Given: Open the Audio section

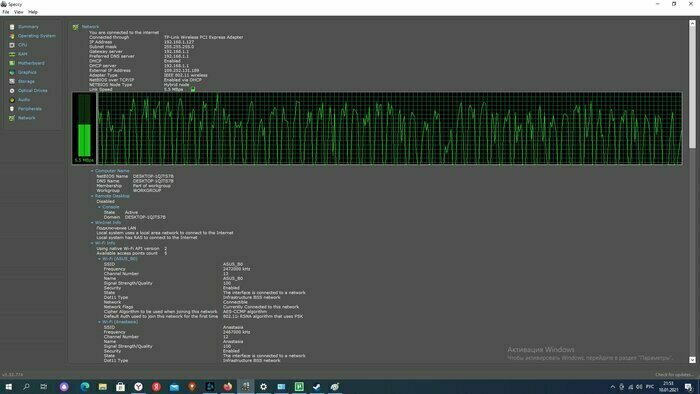Looking at the screenshot, I should pos(24,100).
